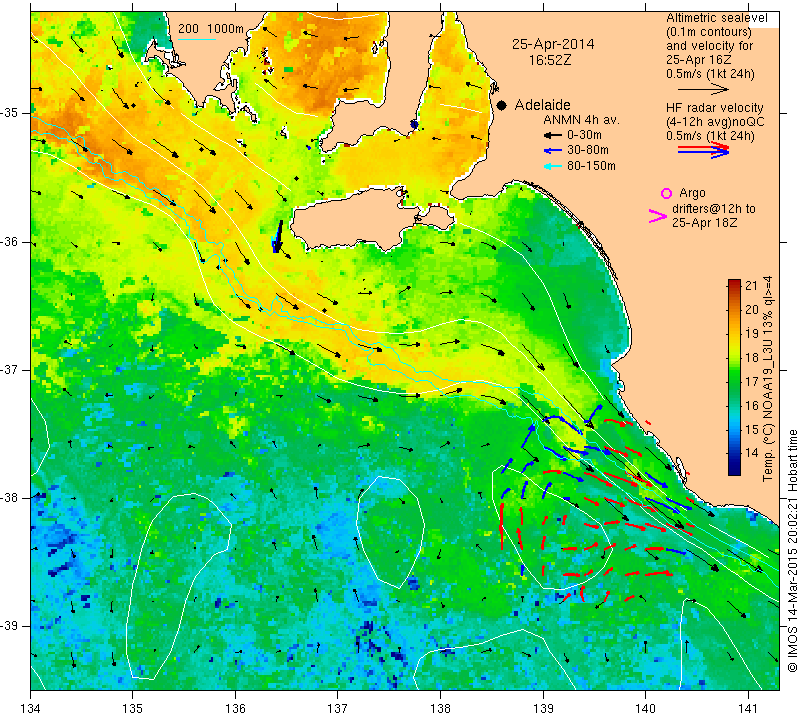Viewport: 800px width, 720px height.
Task: Click the date text 25-Apr-2014
Action: tap(553, 44)
